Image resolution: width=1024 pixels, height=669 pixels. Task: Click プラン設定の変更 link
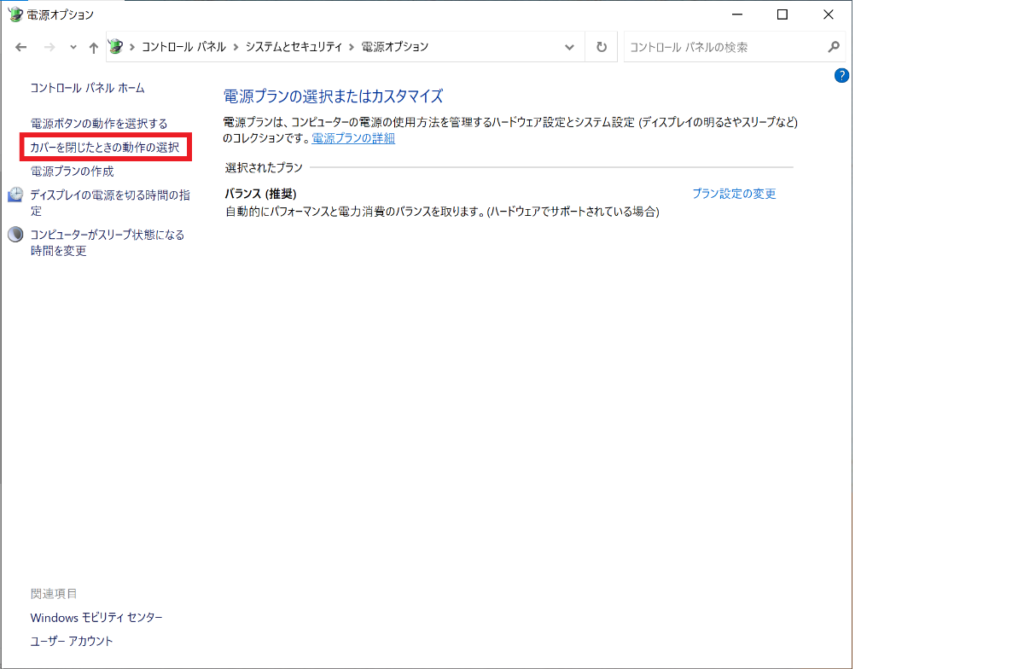click(x=734, y=194)
